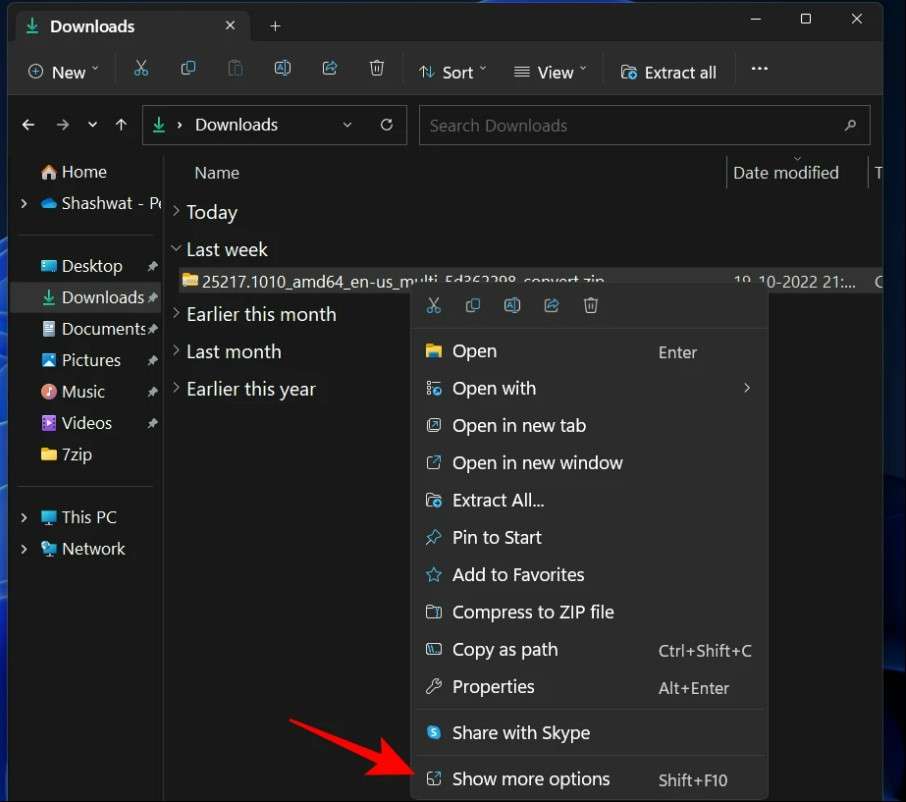Choose Open in new window
This screenshot has width=906, height=802.
click(x=589, y=463)
